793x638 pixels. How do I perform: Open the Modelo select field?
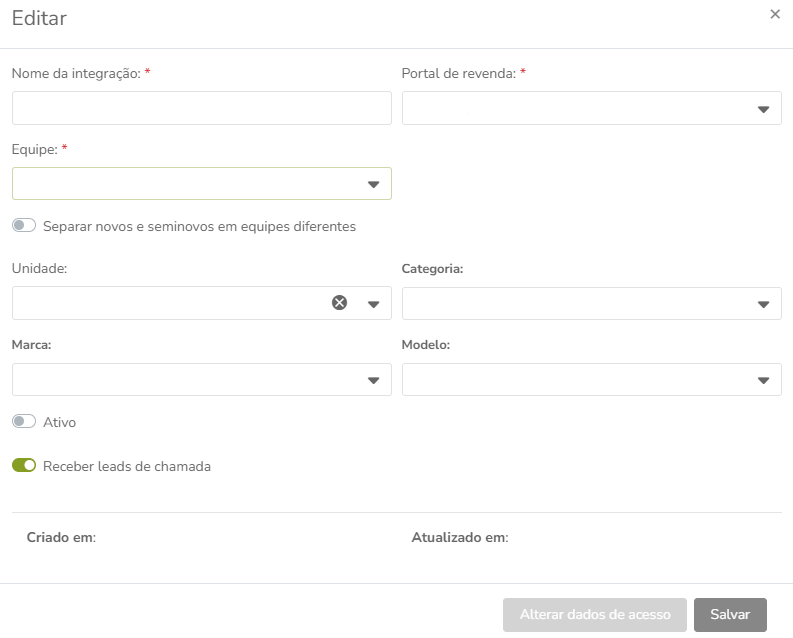[592, 379]
